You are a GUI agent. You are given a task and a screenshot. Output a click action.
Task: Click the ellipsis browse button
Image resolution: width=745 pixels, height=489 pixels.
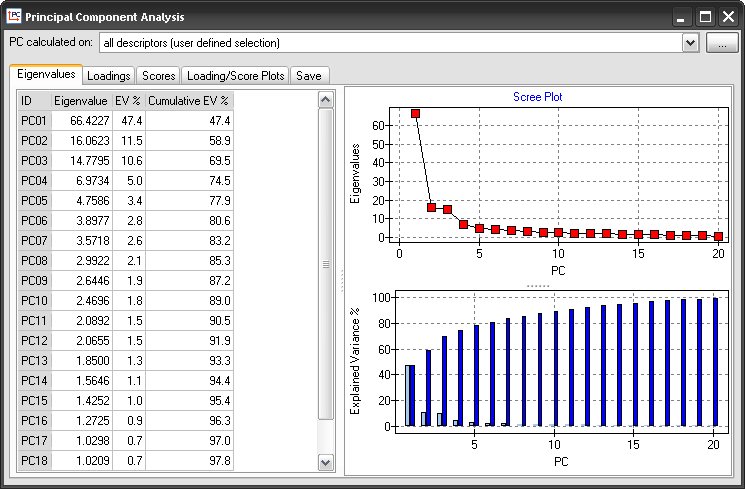point(721,43)
